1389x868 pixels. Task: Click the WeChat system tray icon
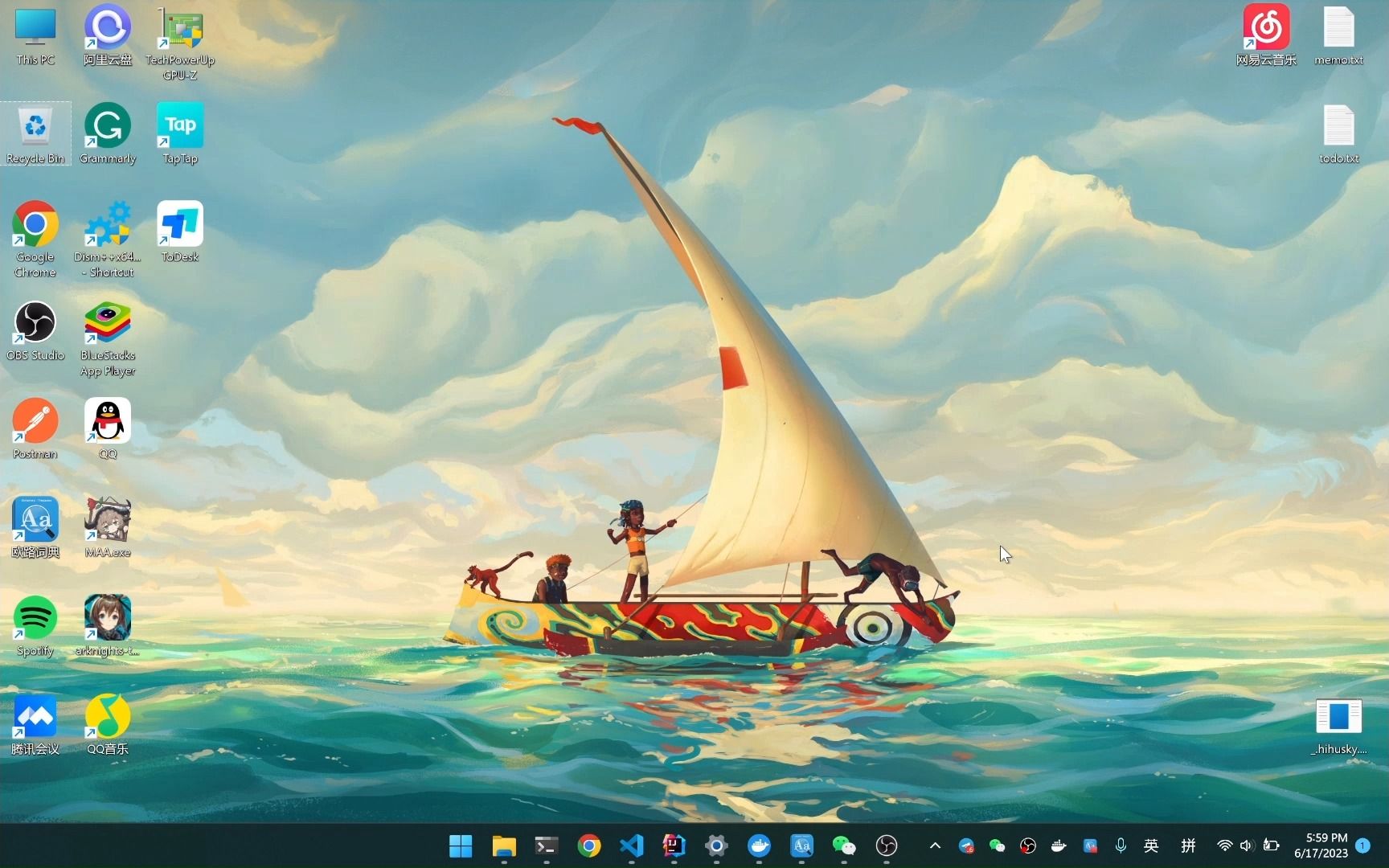coord(997,845)
